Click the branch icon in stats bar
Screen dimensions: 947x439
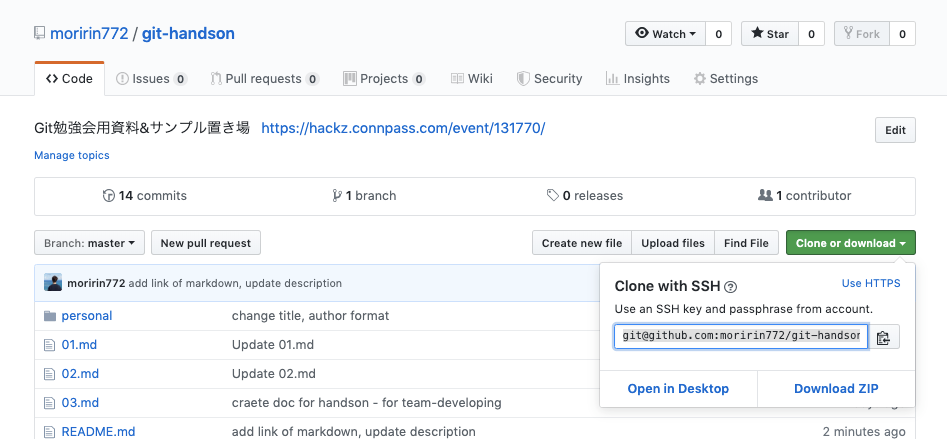338,196
